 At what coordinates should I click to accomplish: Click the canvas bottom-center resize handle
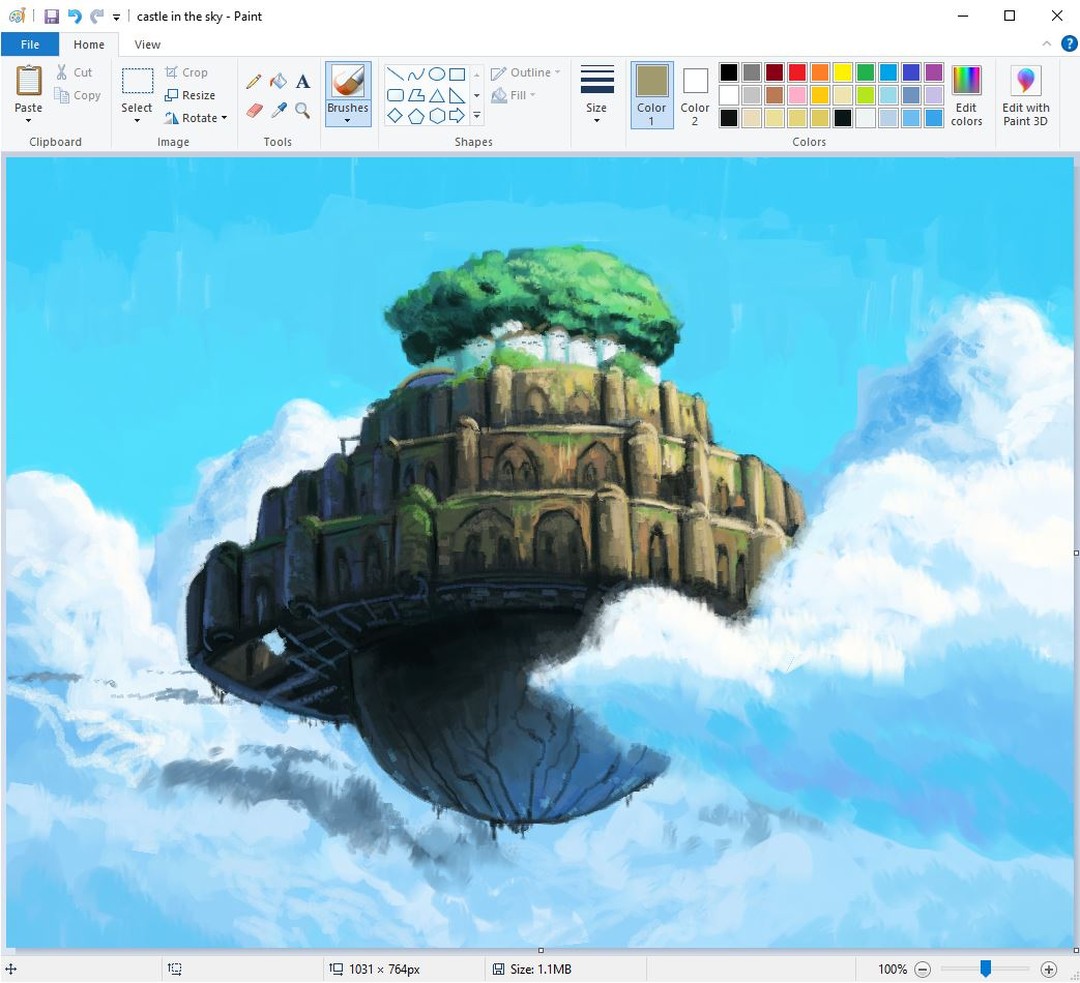coord(541,951)
